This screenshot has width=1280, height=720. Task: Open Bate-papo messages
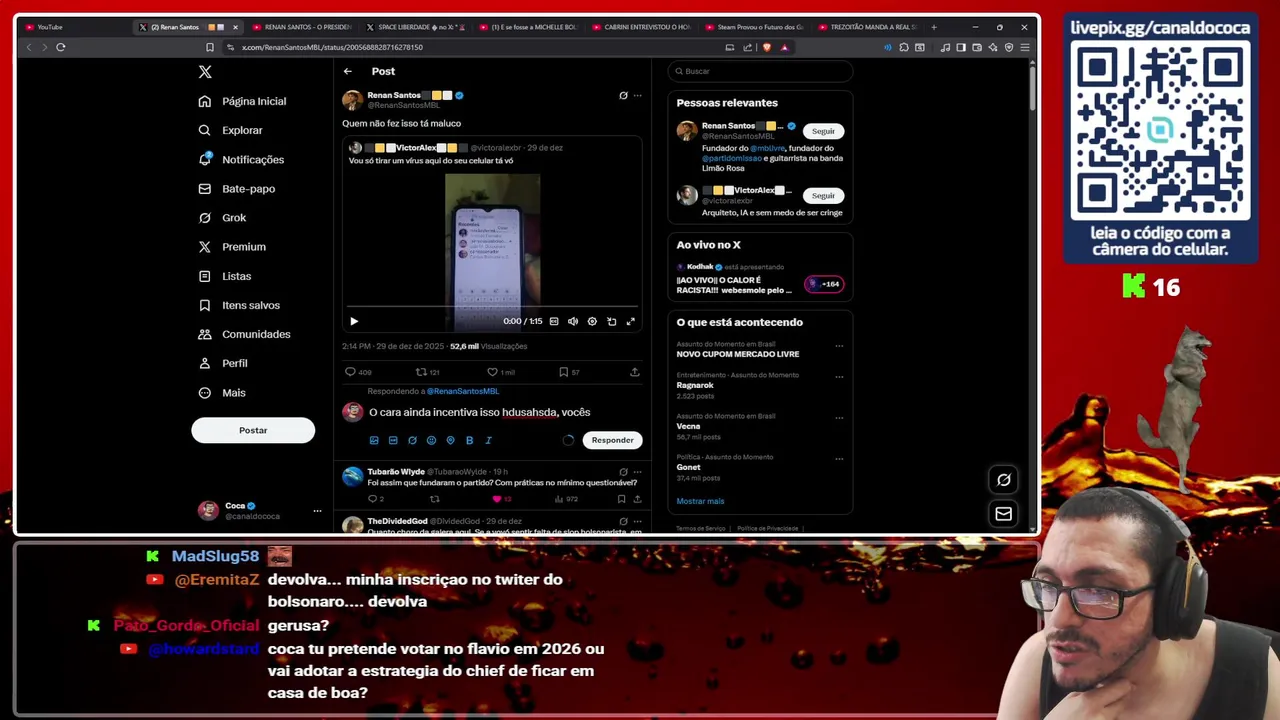pos(237,188)
